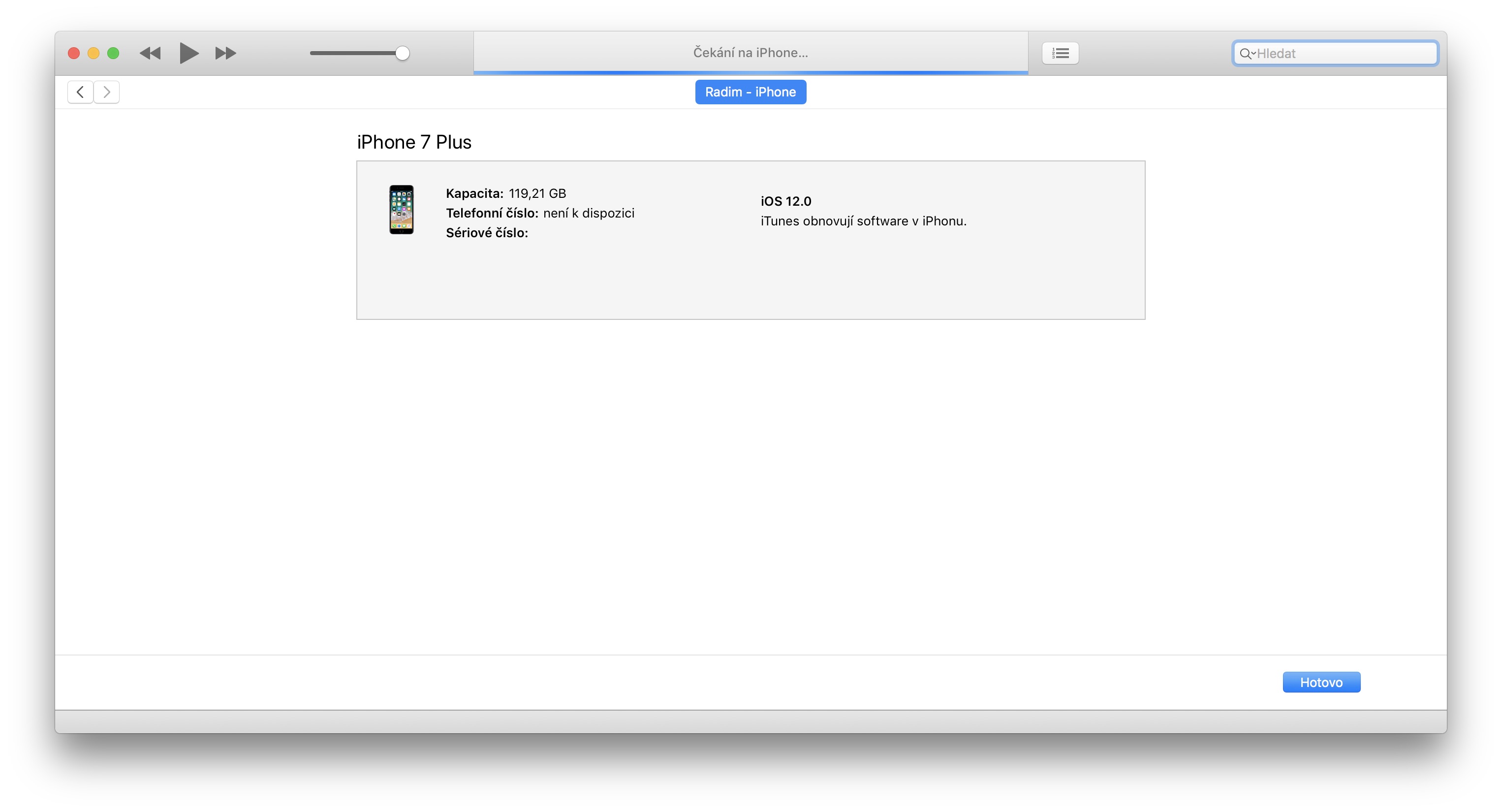The height and width of the screenshot is (812, 1502).
Task: Click the iOS 12.0 version text
Action: 785,202
